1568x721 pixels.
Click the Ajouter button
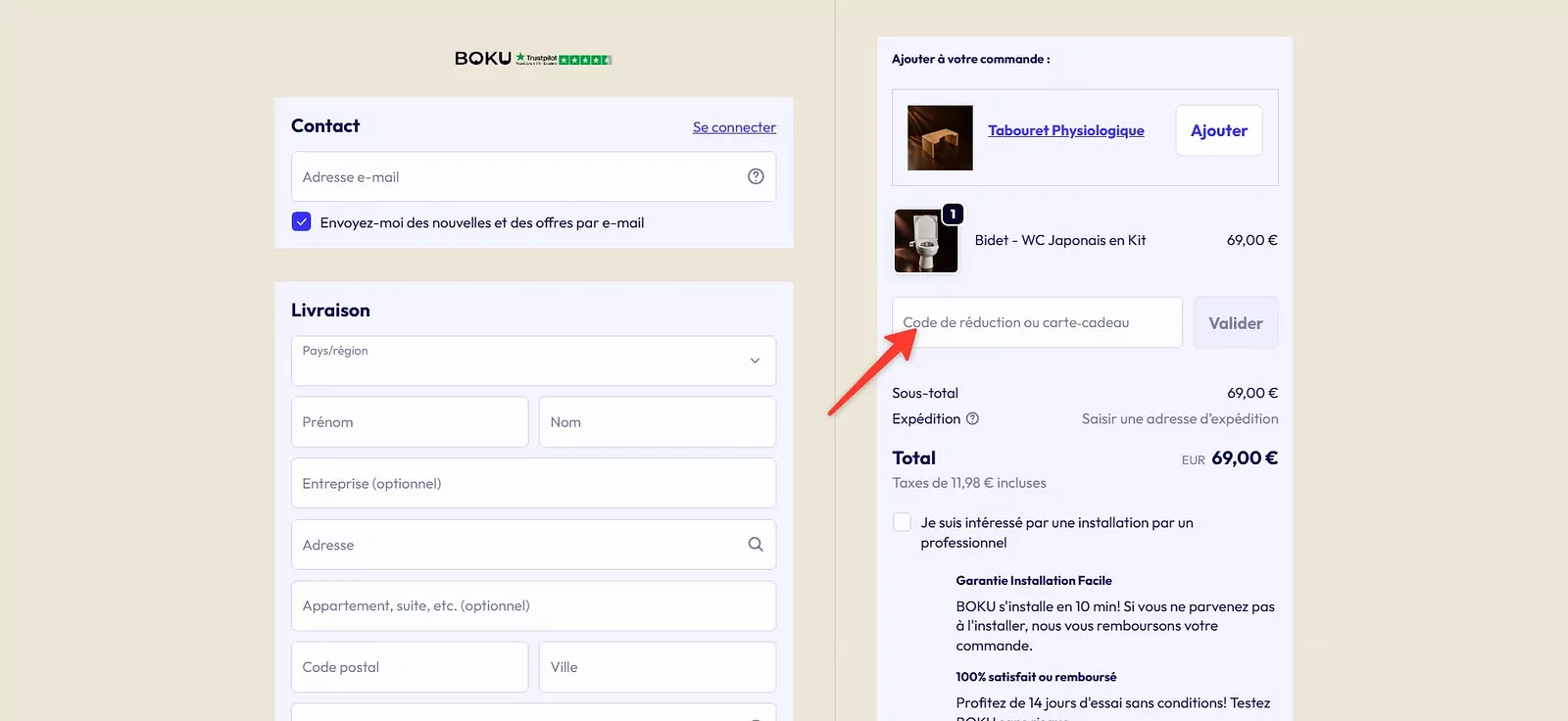pyautogui.click(x=1219, y=130)
